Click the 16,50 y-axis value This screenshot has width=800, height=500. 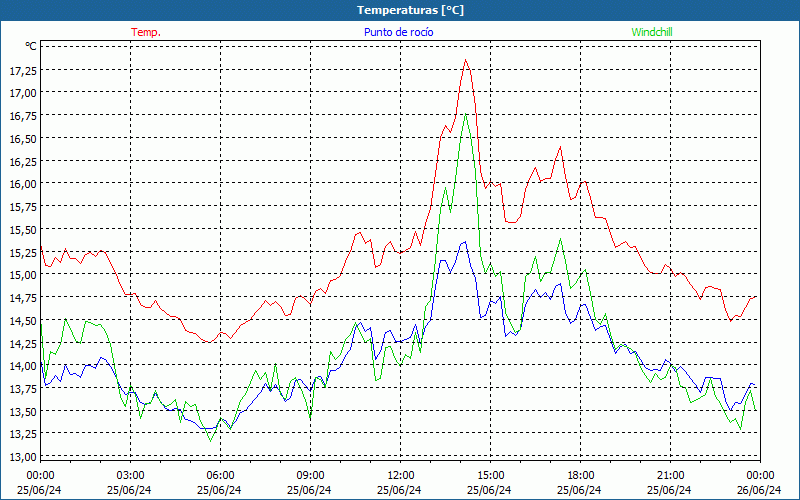tap(23, 139)
